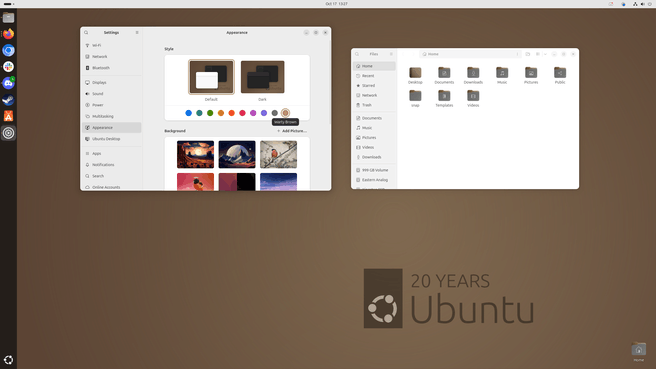The image size is (656, 369).
Task: Open the Files sidebar hamburger menu
Action: point(391,54)
